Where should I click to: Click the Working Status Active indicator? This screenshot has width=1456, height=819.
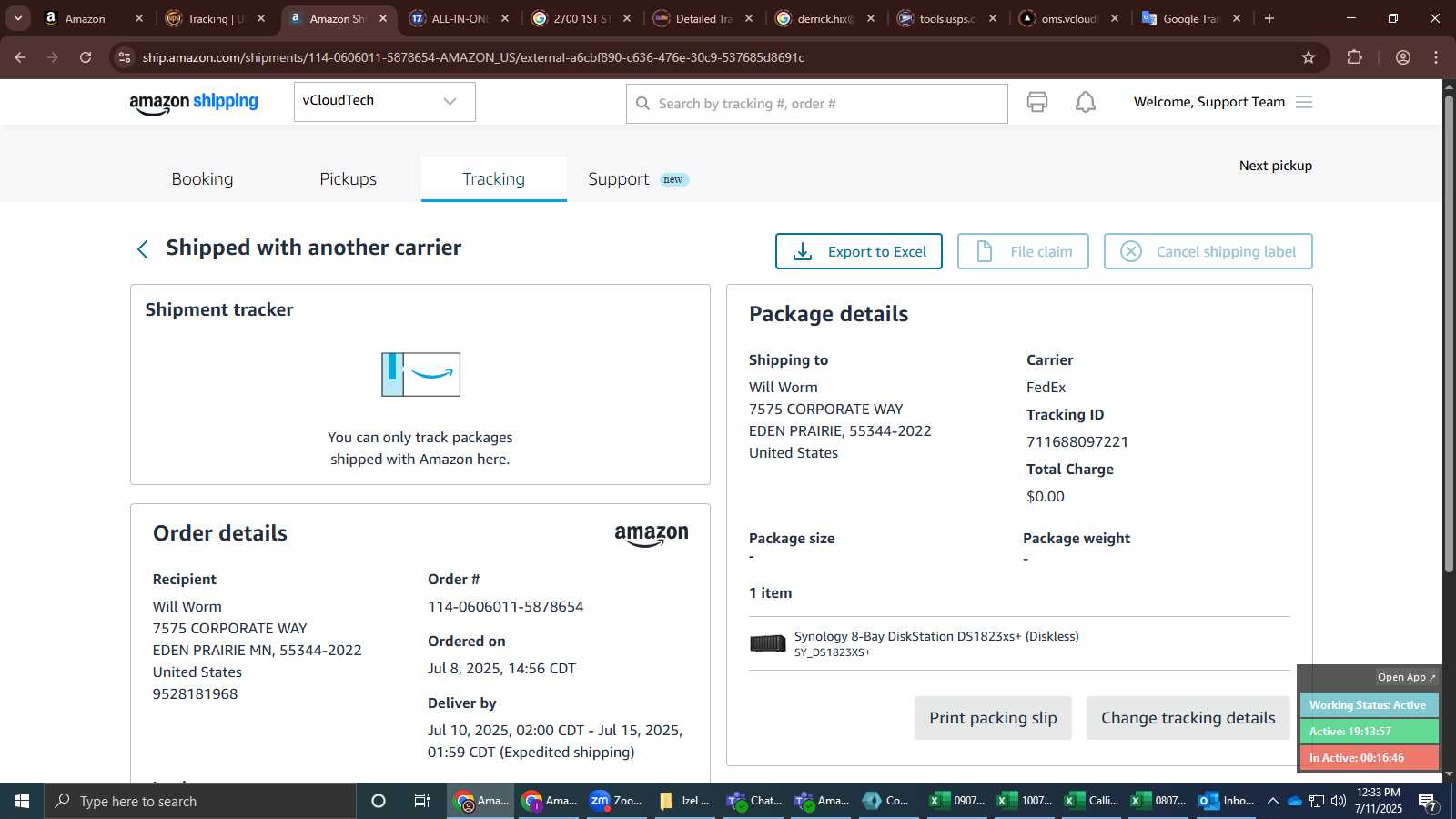click(1369, 705)
